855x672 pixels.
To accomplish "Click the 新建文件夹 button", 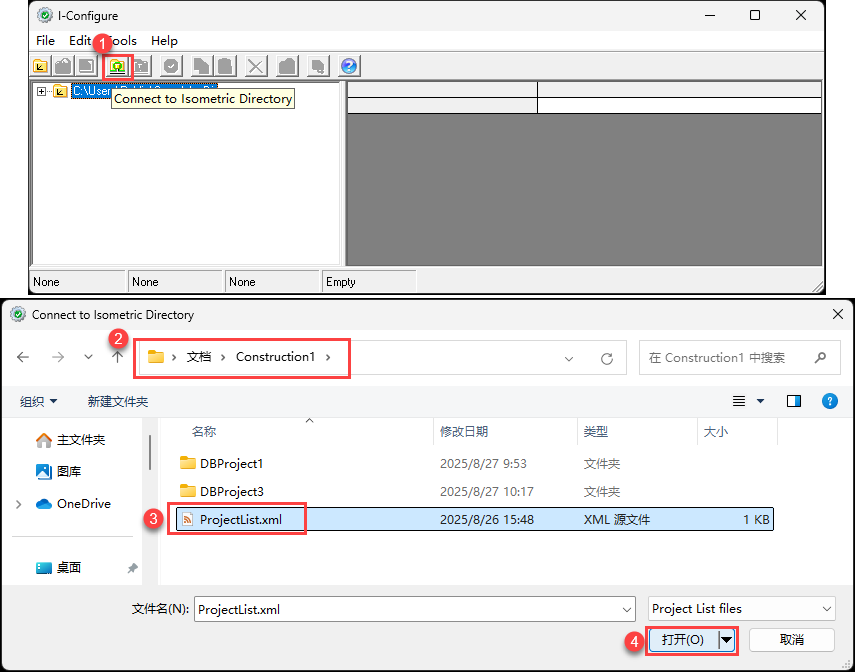I will pyautogui.click(x=118, y=401).
